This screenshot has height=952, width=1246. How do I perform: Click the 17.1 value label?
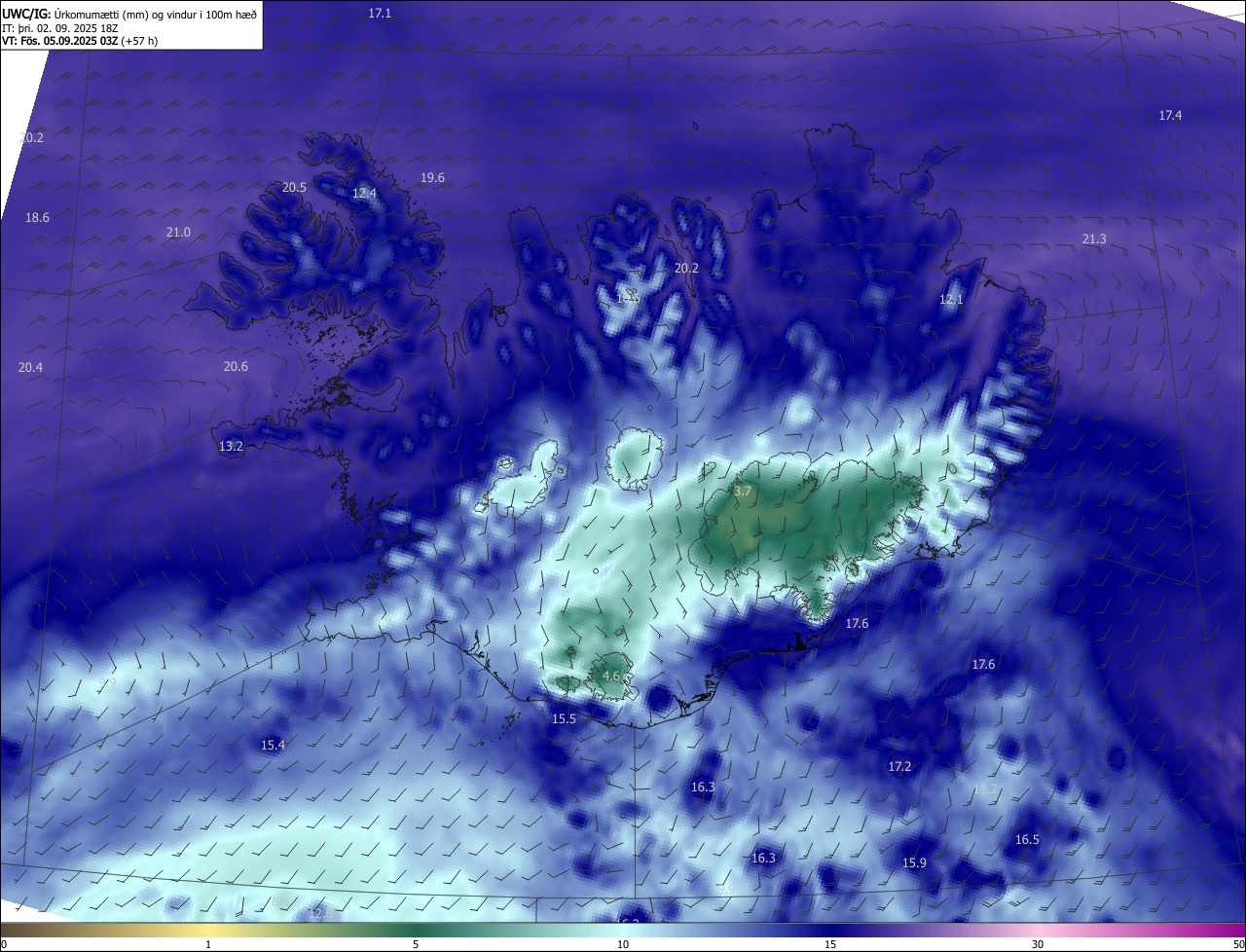pos(380,13)
